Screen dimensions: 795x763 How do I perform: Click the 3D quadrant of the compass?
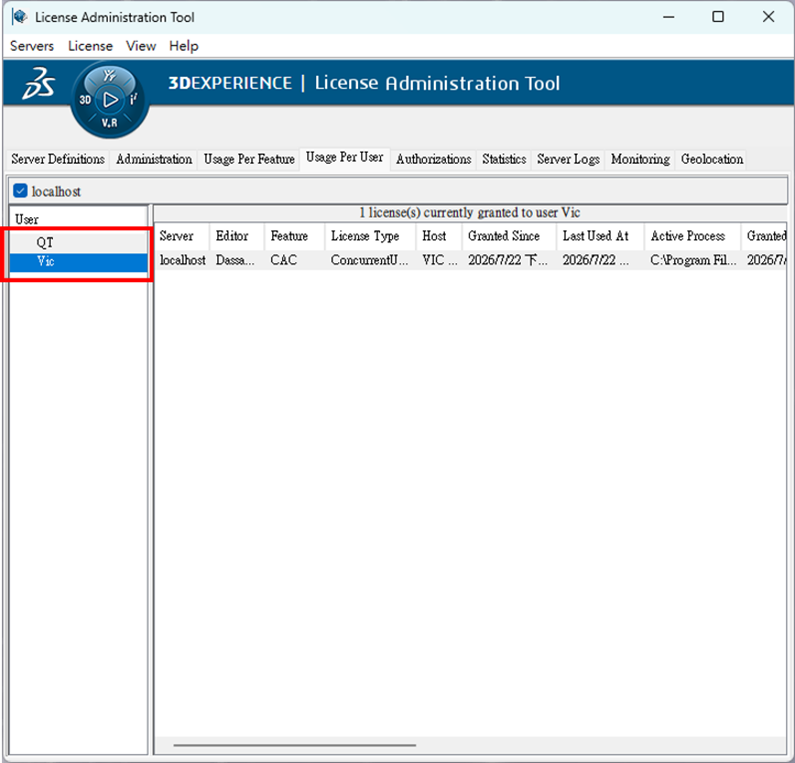point(85,100)
